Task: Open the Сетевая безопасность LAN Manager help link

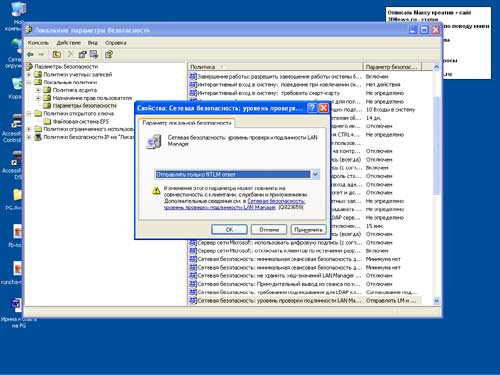Action: point(234,204)
